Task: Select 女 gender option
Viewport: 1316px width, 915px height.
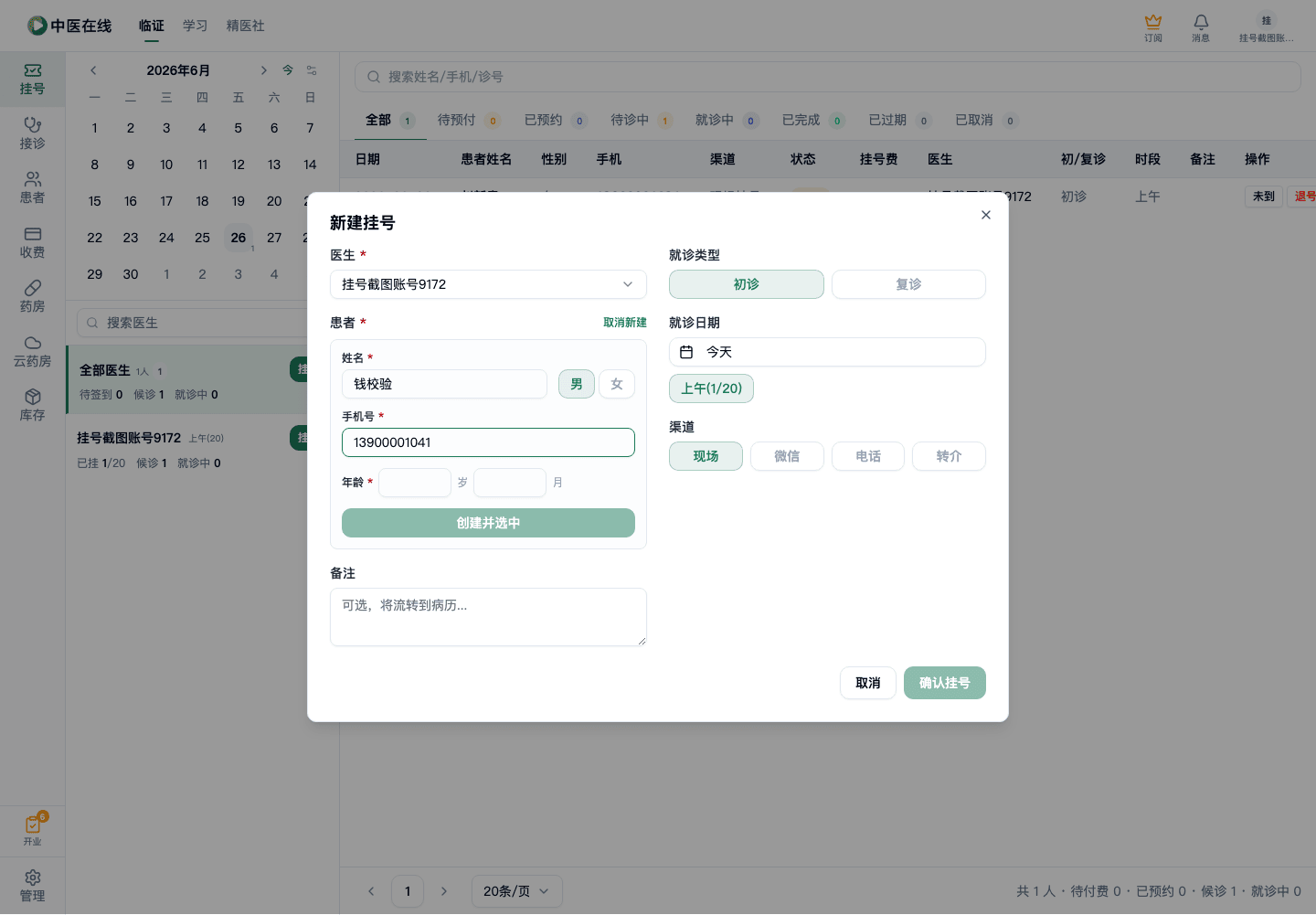Action: click(617, 384)
